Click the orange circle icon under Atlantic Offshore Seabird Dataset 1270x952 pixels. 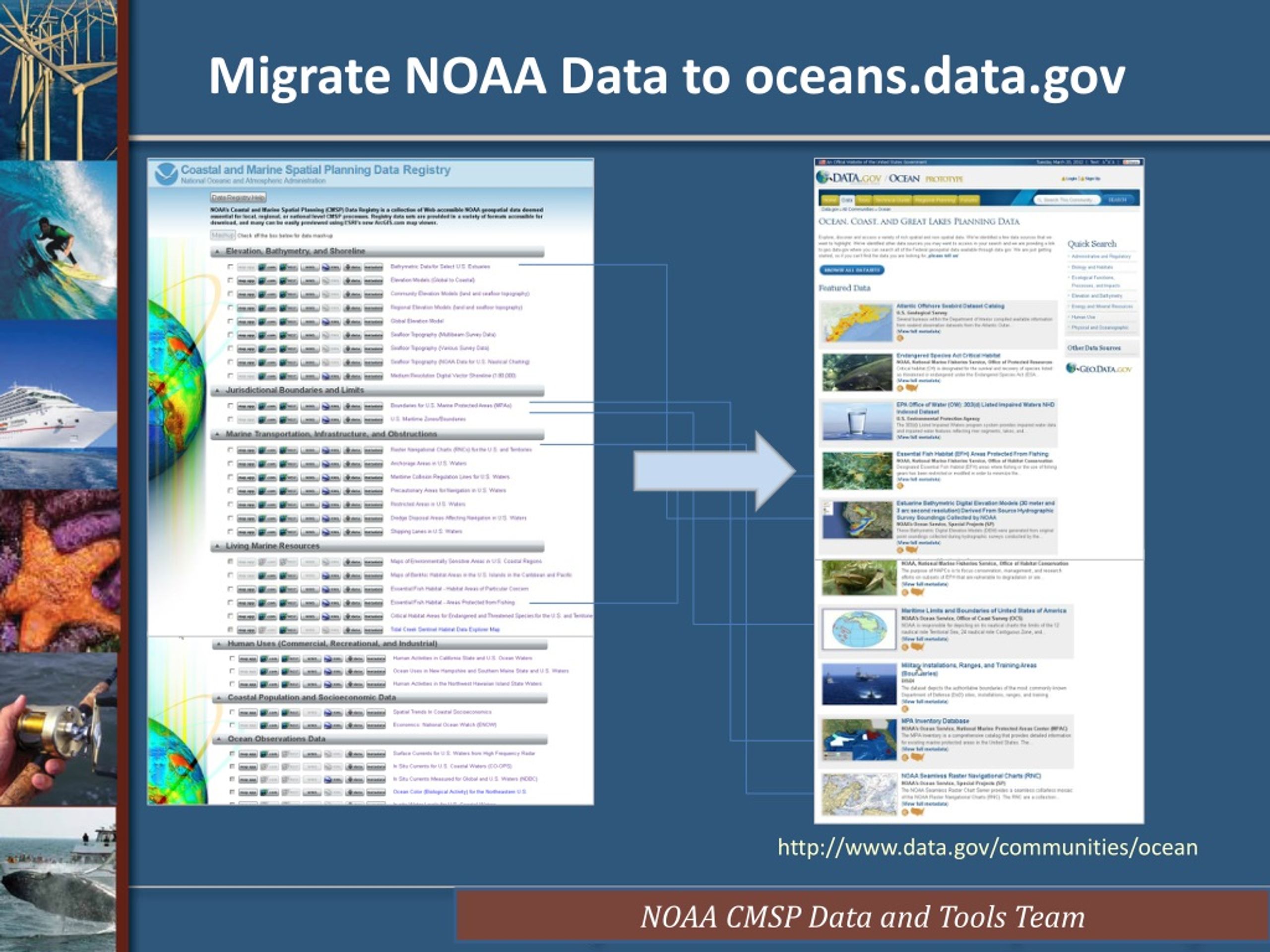(900, 338)
